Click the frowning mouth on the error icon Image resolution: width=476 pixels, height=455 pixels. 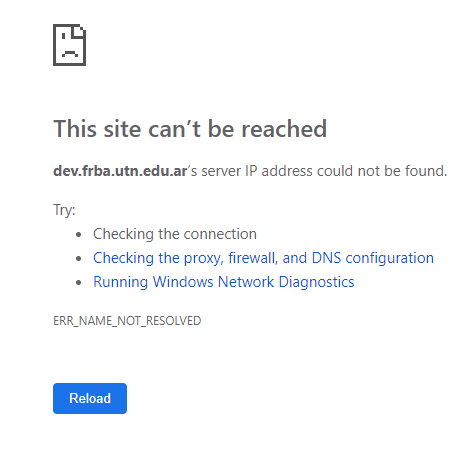coord(70,54)
